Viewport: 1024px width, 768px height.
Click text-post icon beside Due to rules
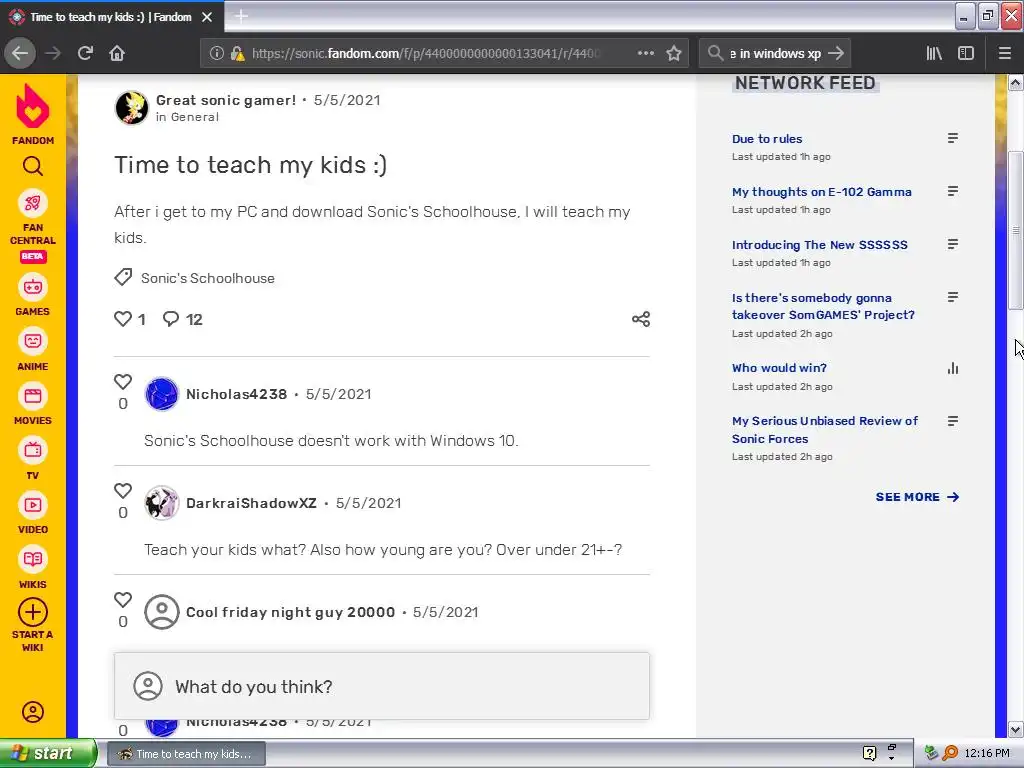pos(953,138)
